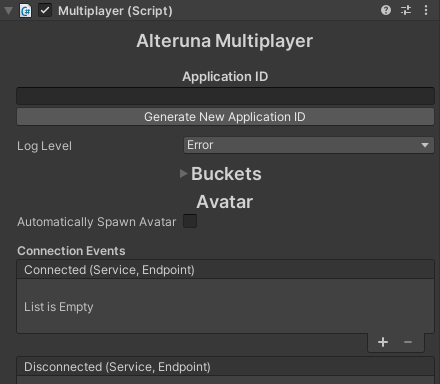Click the Application ID input field

225,96
